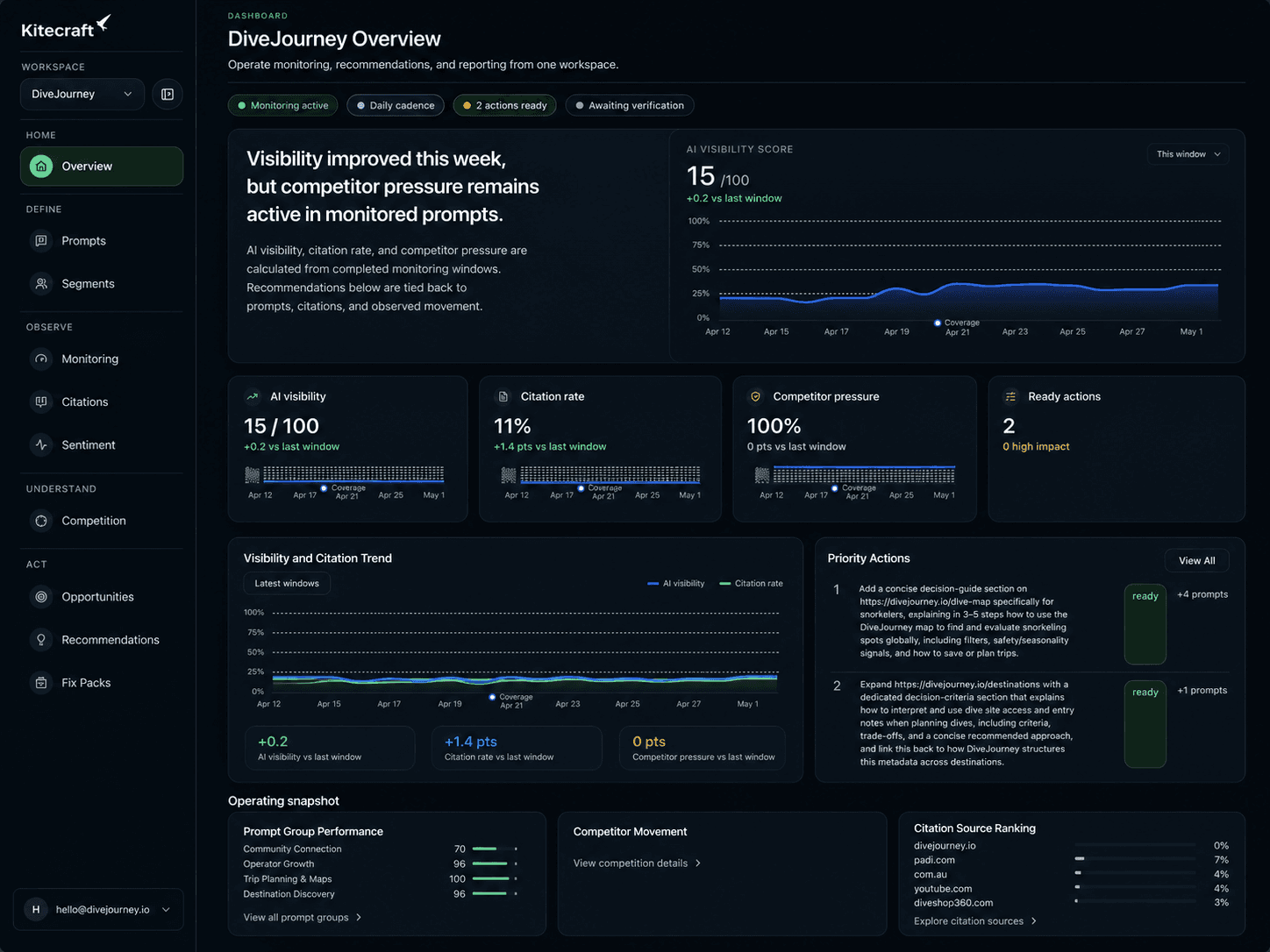
Task: Click the padi.com ranking bar
Action: pyautogui.click(x=1136, y=859)
